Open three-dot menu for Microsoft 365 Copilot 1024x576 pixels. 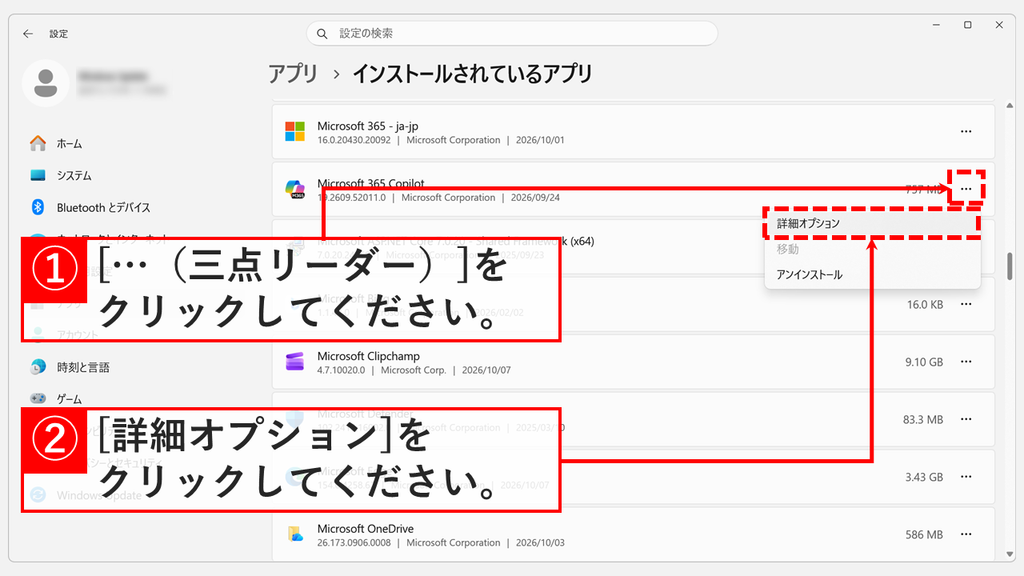[966, 189]
